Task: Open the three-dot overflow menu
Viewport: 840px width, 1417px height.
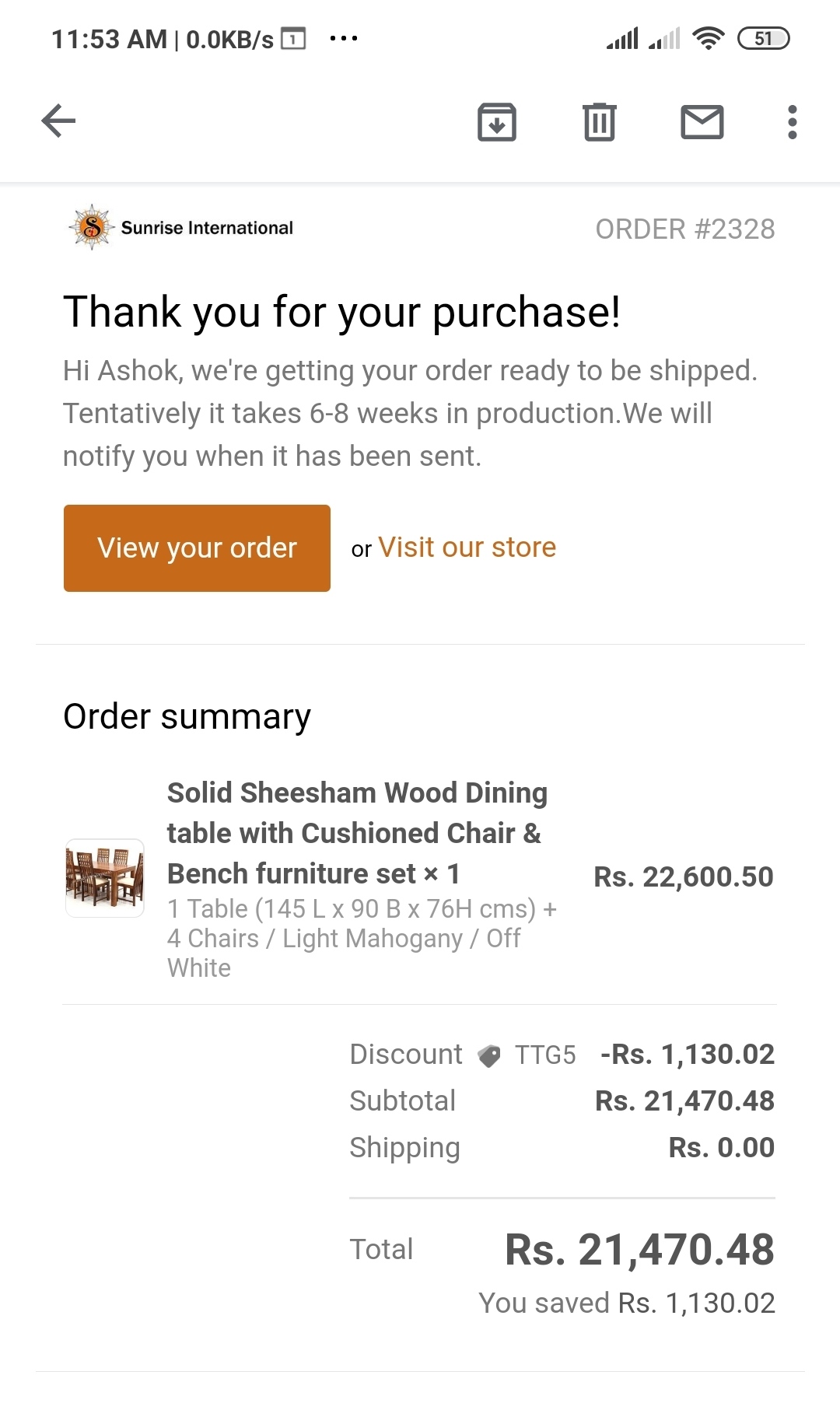Action: (793, 122)
